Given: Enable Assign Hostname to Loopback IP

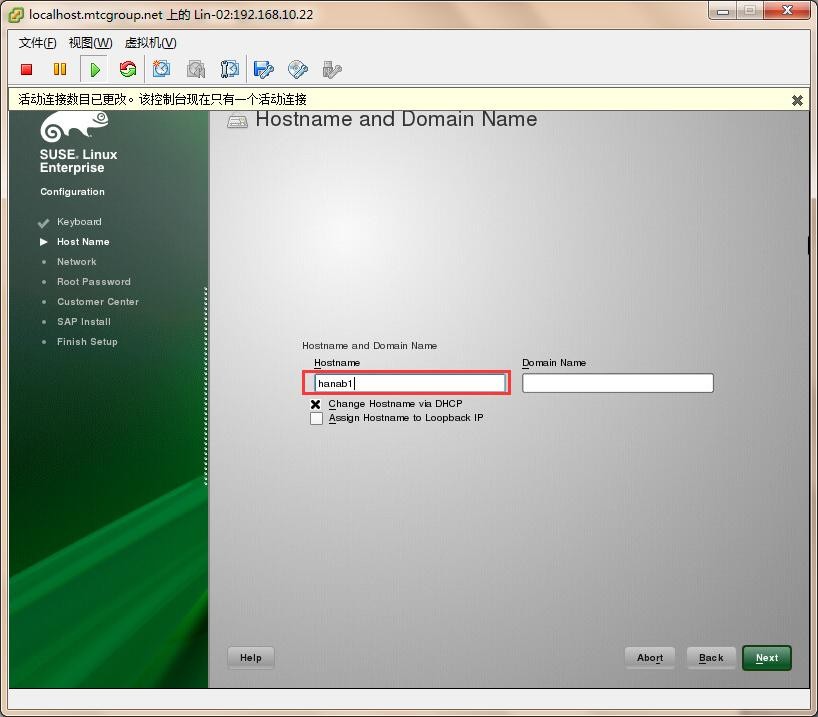Looking at the screenshot, I should (316, 419).
